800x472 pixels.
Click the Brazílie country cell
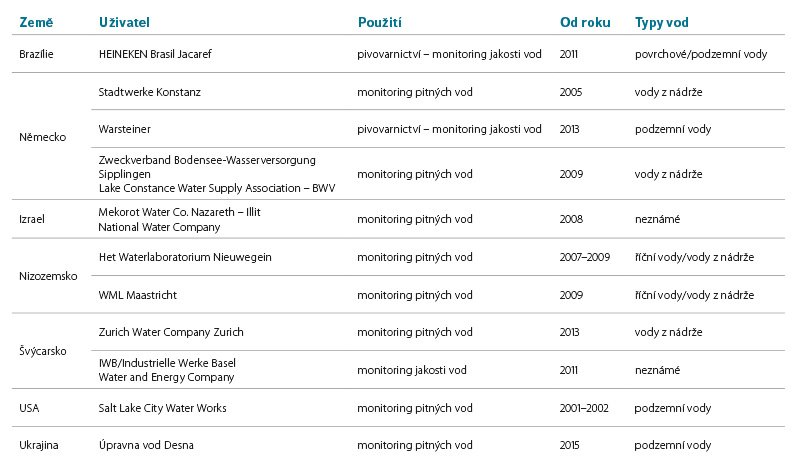point(36,54)
